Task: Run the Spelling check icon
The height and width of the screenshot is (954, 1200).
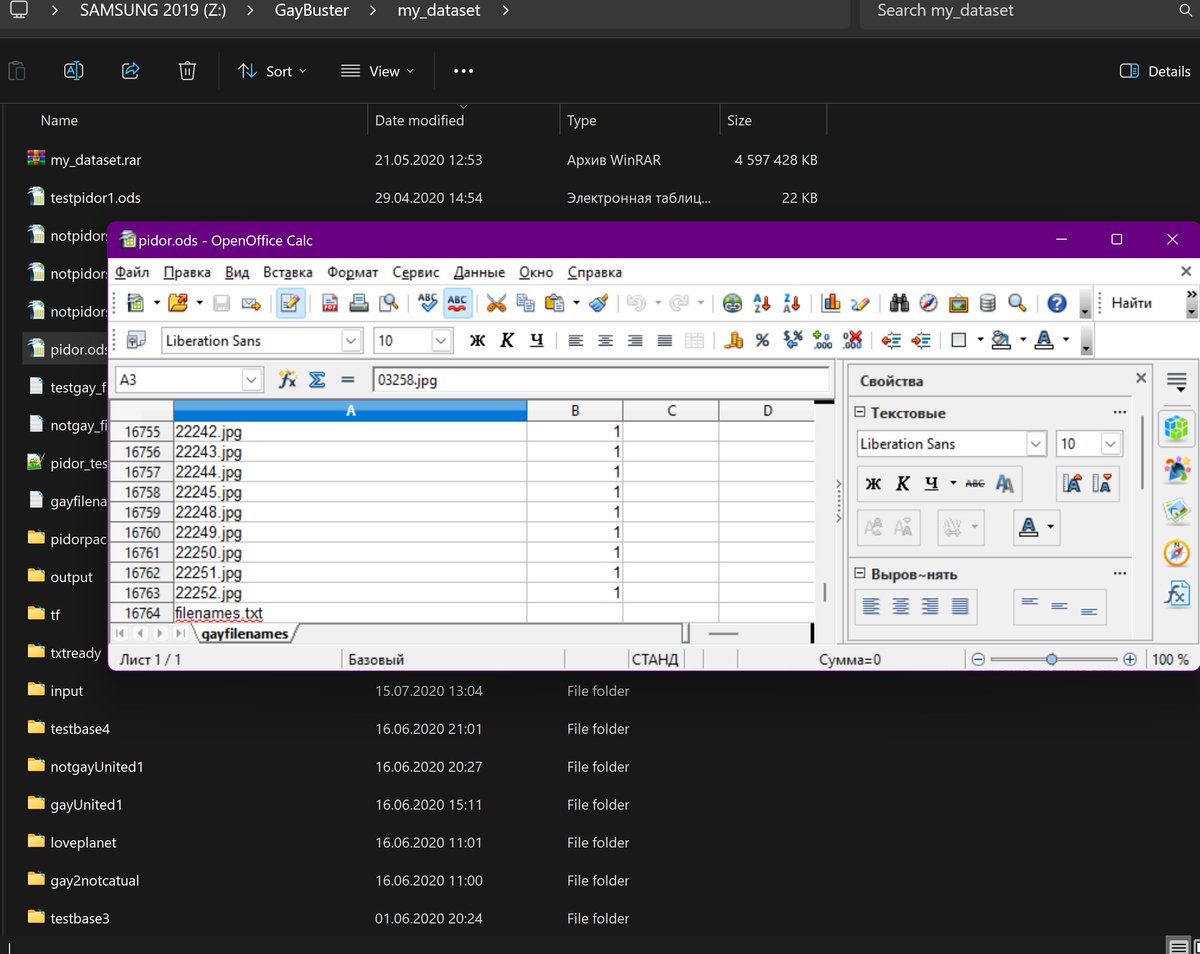Action: (428, 303)
